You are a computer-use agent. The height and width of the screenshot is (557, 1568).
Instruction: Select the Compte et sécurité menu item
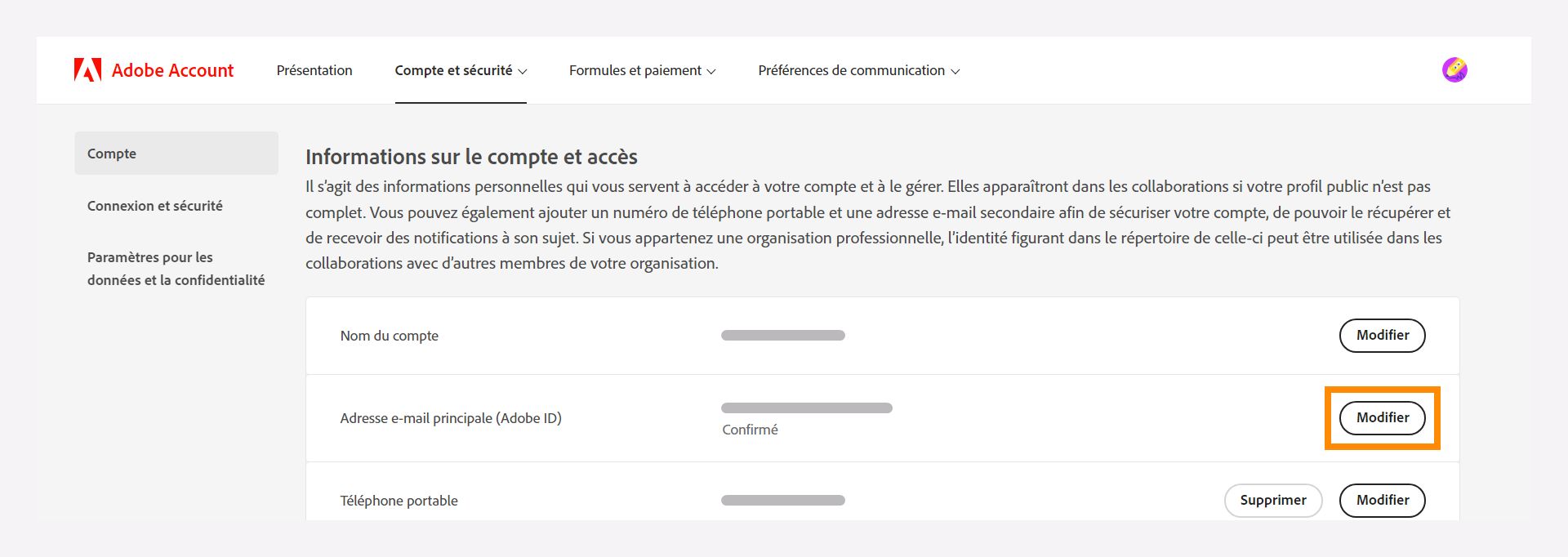click(454, 70)
